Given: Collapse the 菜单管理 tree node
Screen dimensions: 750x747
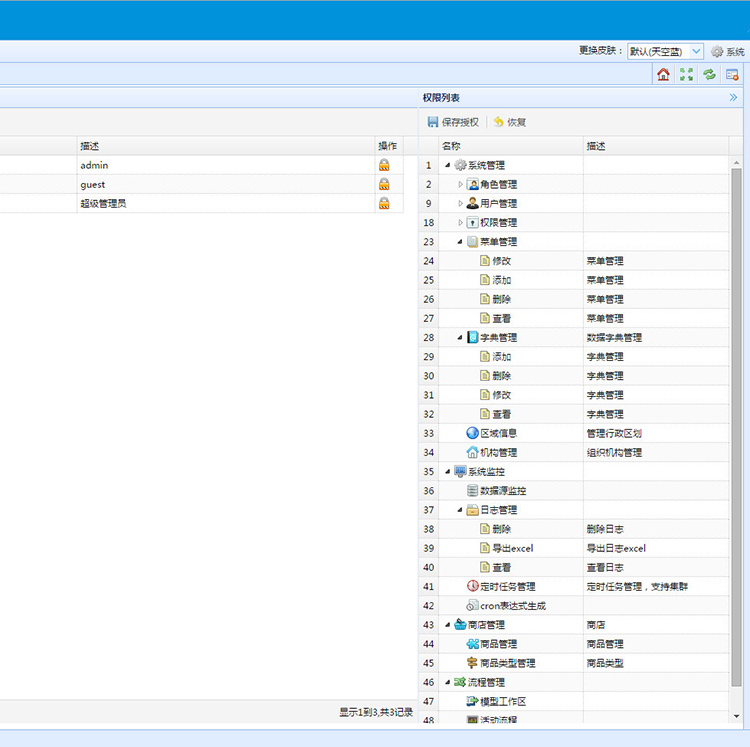Looking at the screenshot, I should pos(460,242).
